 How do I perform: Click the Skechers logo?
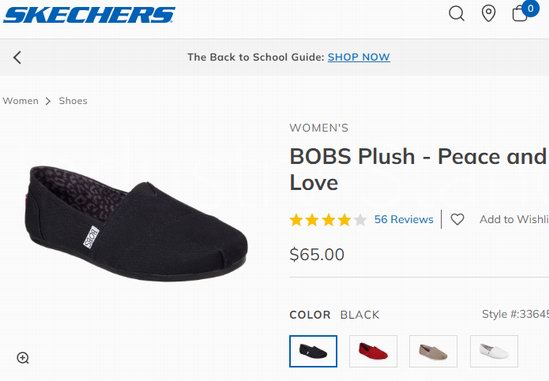pyautogui.click(x=89, y=15)
